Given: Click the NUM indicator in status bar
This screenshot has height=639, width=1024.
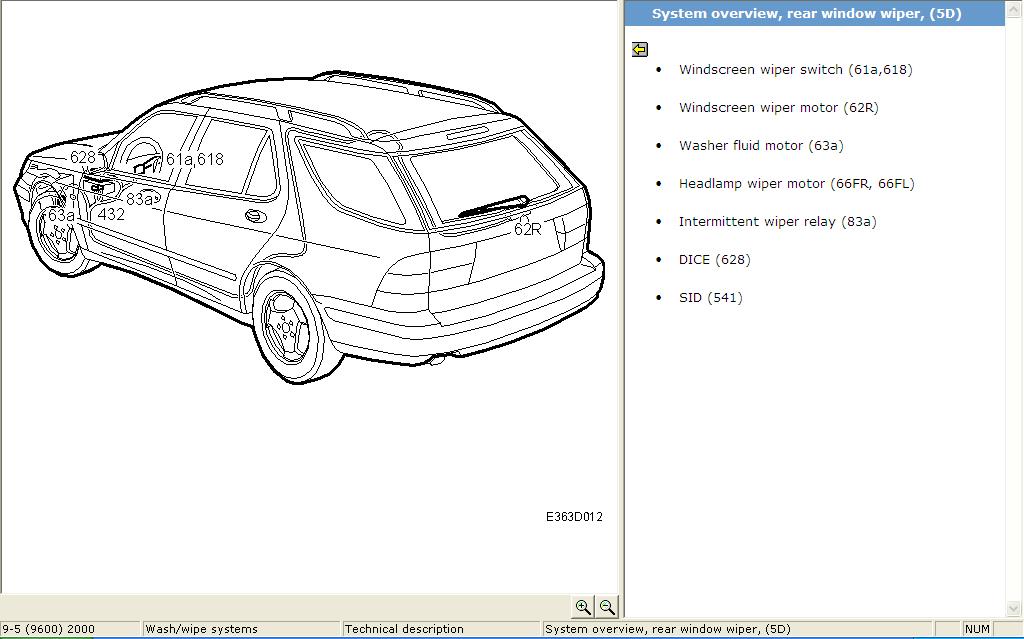Looking at the screenshot, I should point(977,629).
